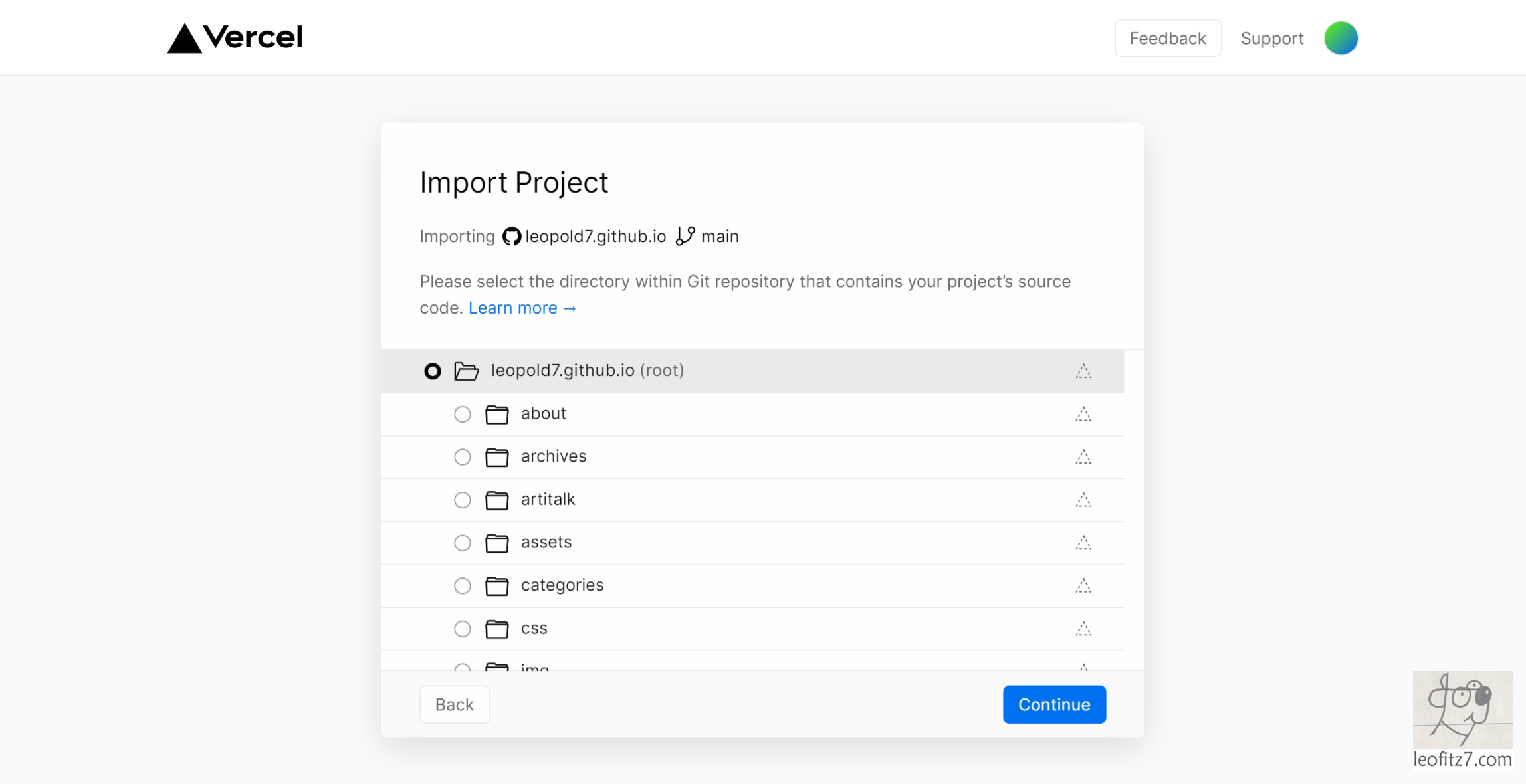Expand the archives folder

pyautogui.click(x=496, y=457)
